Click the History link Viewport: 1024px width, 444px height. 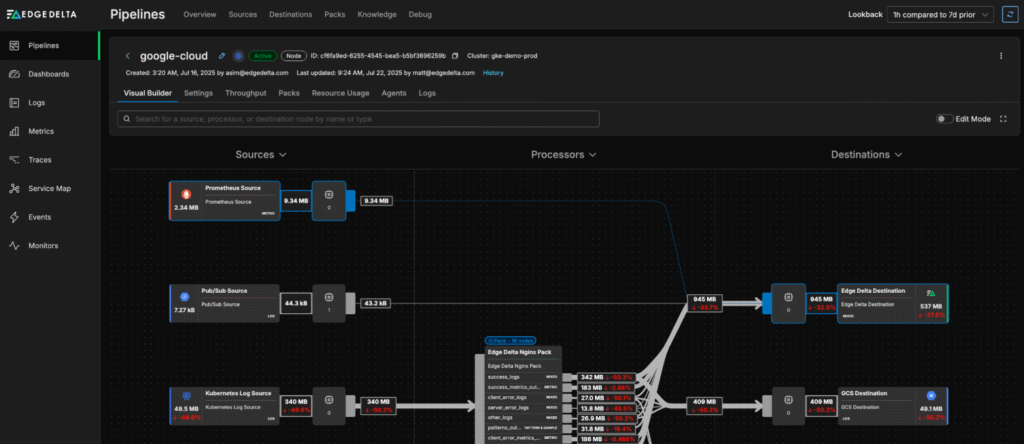[x=493, y=73]
